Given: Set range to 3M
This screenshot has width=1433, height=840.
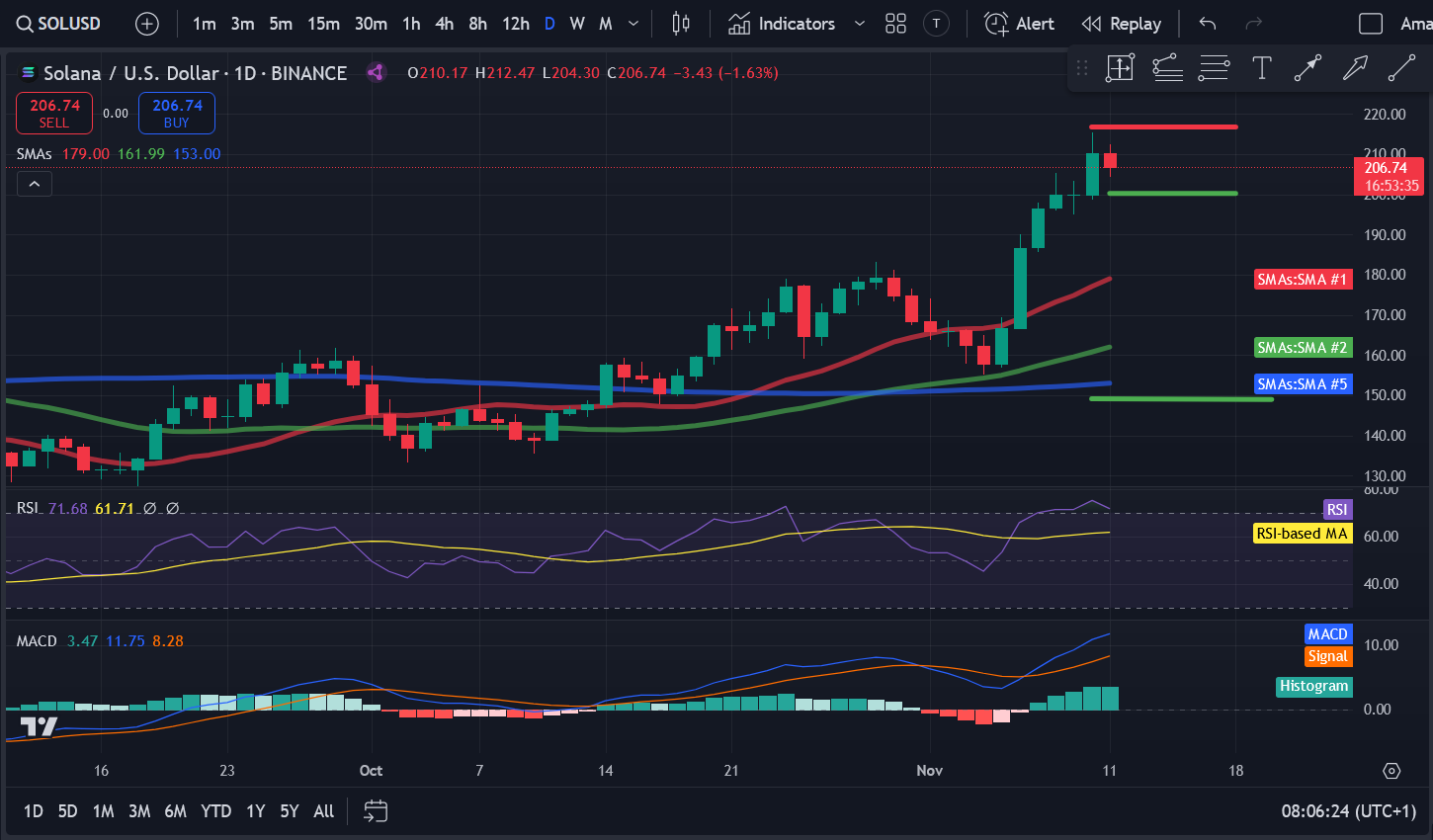Looking at the screenshot, I should click(139, 811).
